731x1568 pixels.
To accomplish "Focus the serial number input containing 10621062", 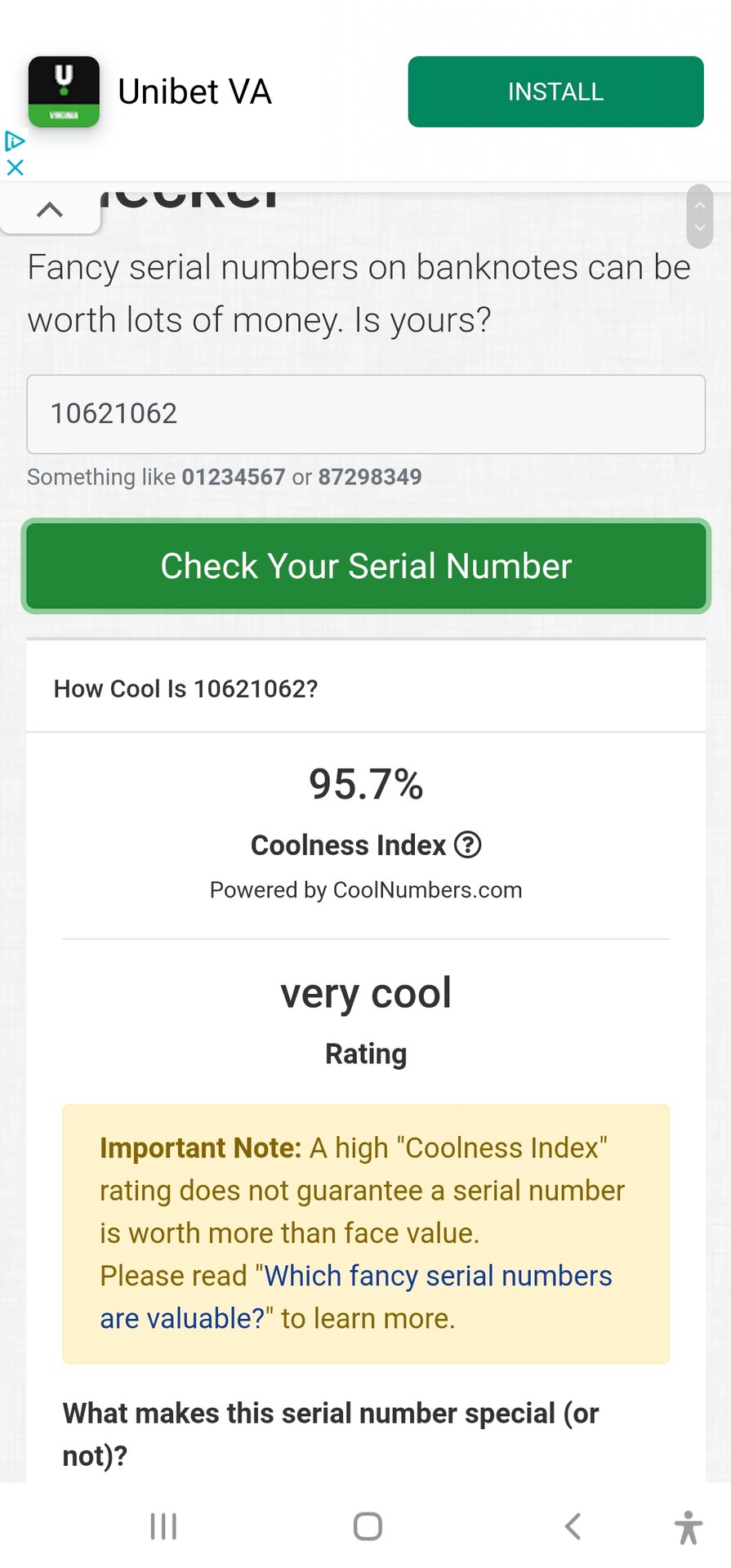I will (x=366, y=414).
